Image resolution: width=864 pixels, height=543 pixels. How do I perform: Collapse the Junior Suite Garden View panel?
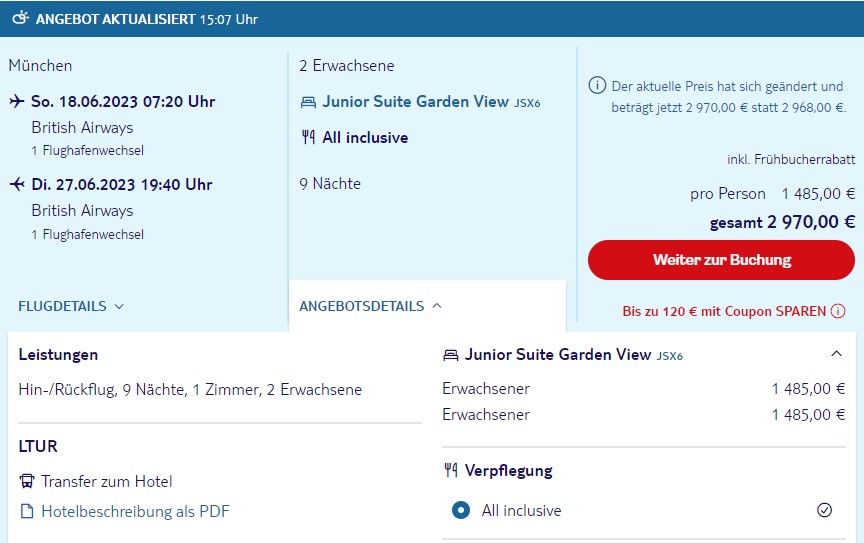click(836, 354)
